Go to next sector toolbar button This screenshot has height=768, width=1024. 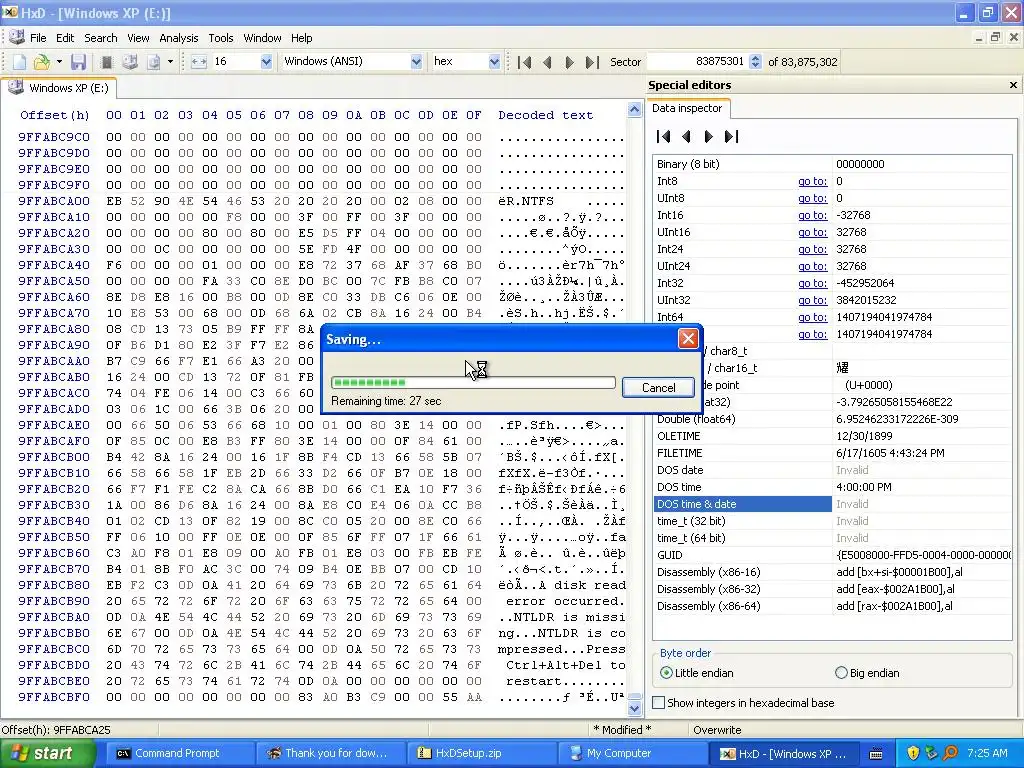point(569,62)
